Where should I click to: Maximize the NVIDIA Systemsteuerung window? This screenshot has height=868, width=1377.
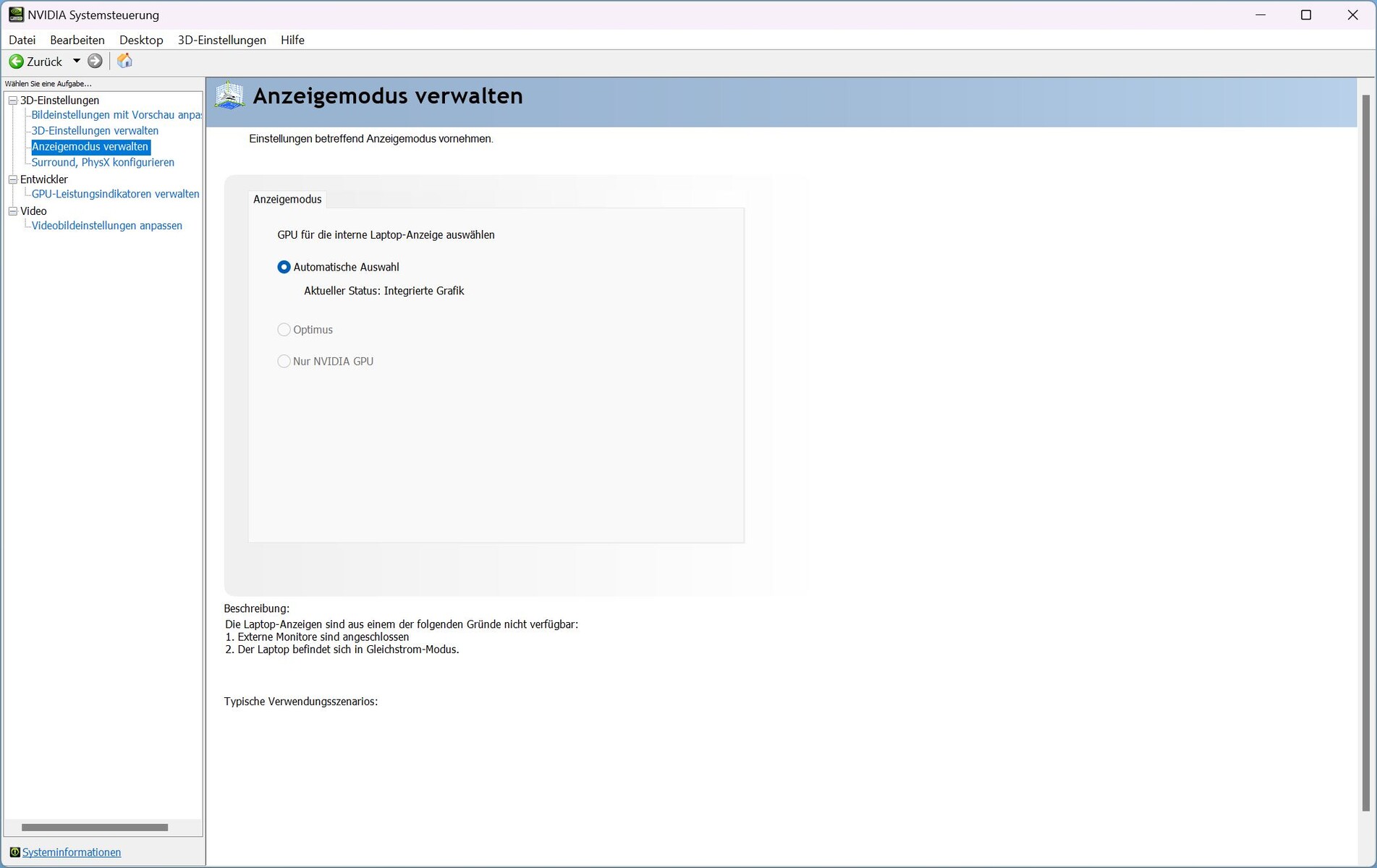click(x=1306, y=15)
